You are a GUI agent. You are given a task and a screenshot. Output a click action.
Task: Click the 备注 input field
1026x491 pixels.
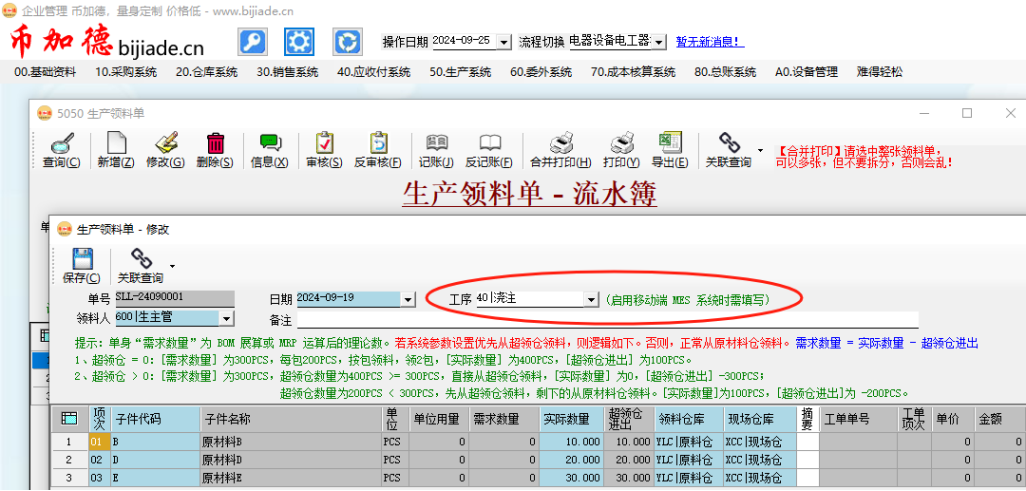coord(608,319)
